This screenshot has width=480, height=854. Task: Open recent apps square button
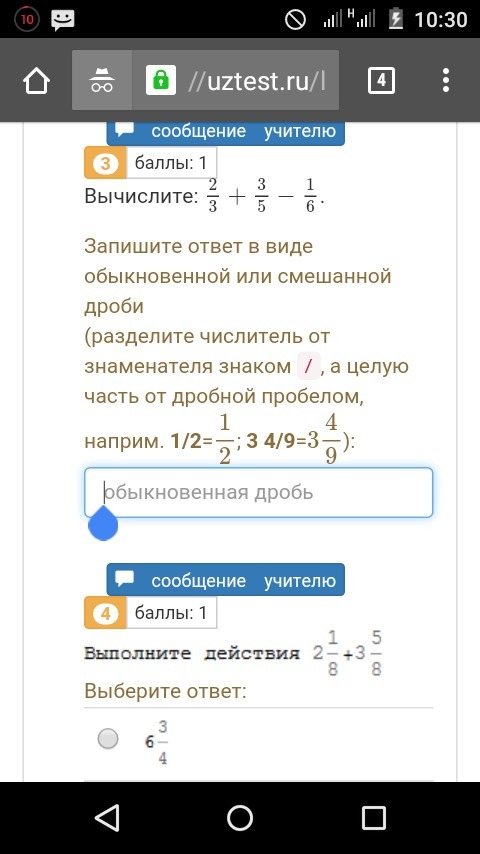click(374, 818)
